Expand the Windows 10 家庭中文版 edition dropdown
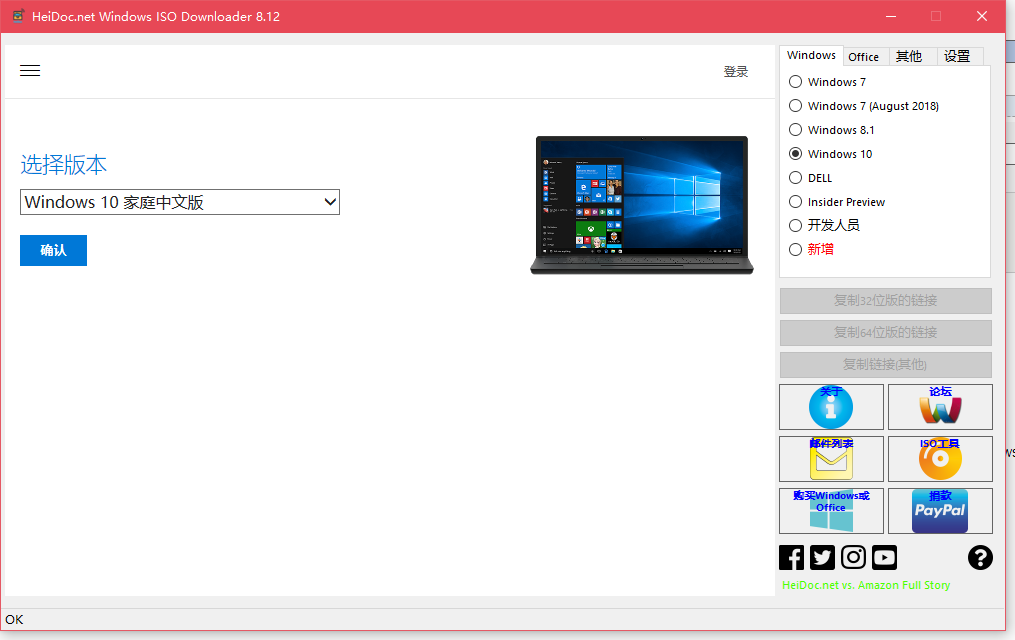This screenshot has width=1015, height=640. [x=180, y=202]
